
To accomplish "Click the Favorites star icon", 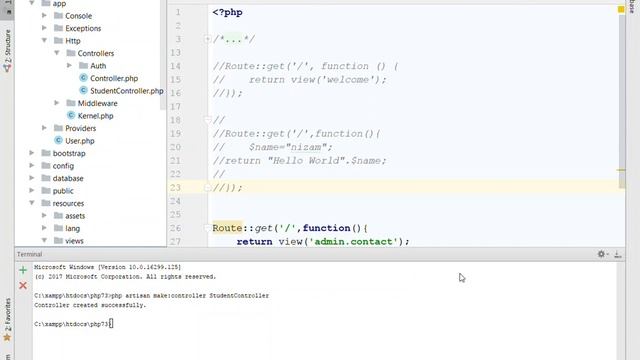I will click(x=7, y=338).
